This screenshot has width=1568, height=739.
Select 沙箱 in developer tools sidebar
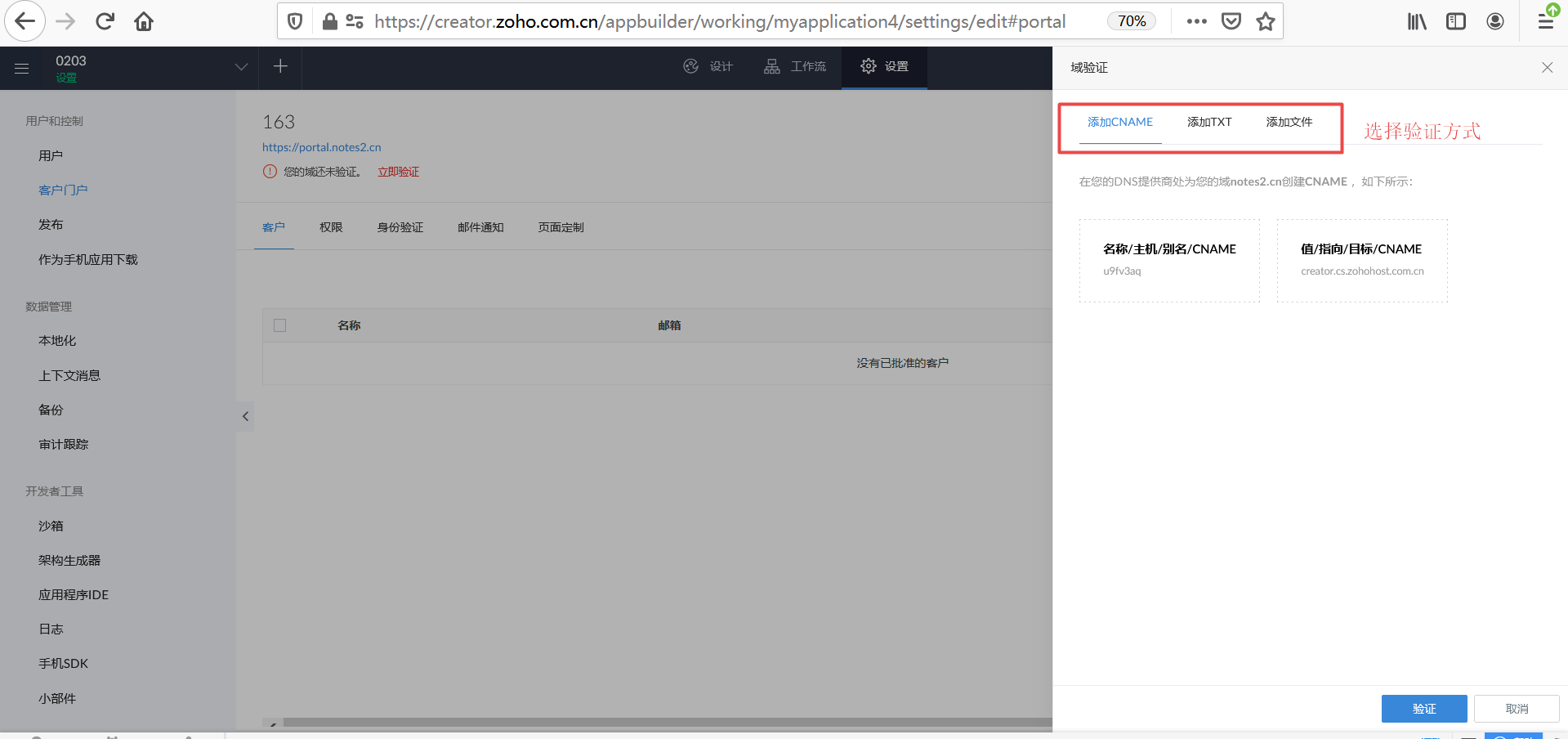coord(51,526)
